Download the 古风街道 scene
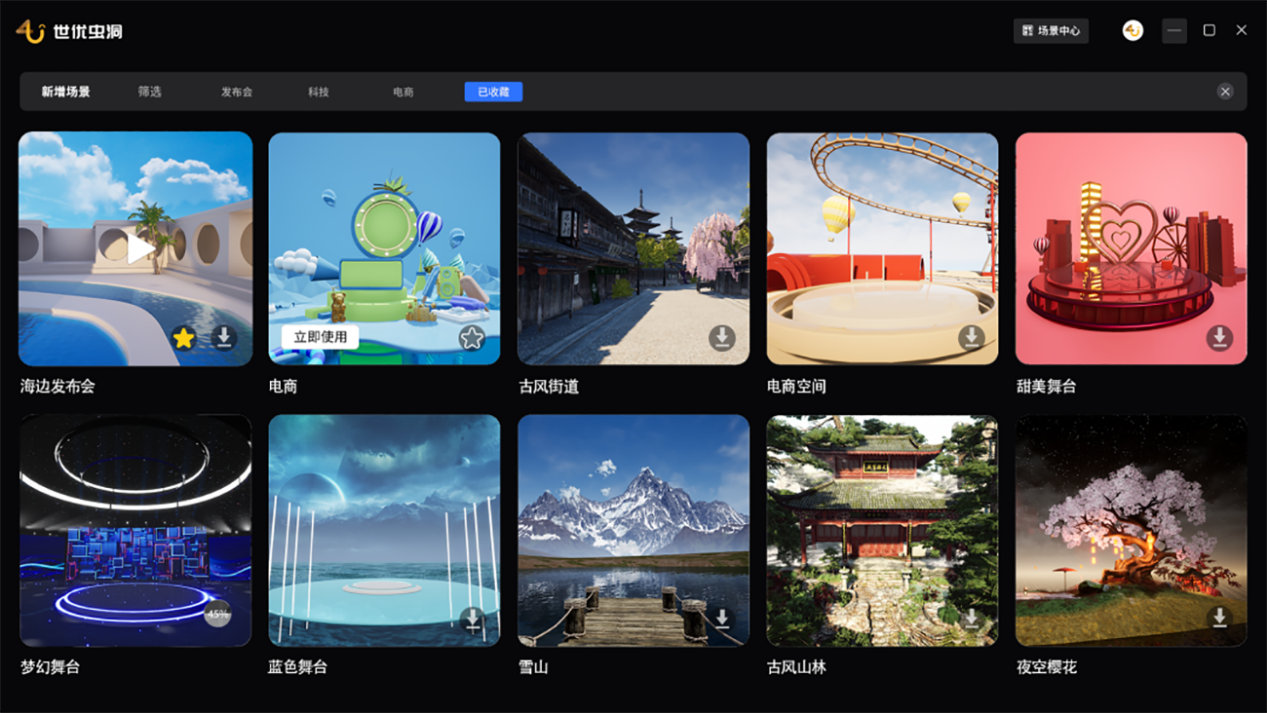The width and height of the screenshot is (1267, 713). coord(722,338)
